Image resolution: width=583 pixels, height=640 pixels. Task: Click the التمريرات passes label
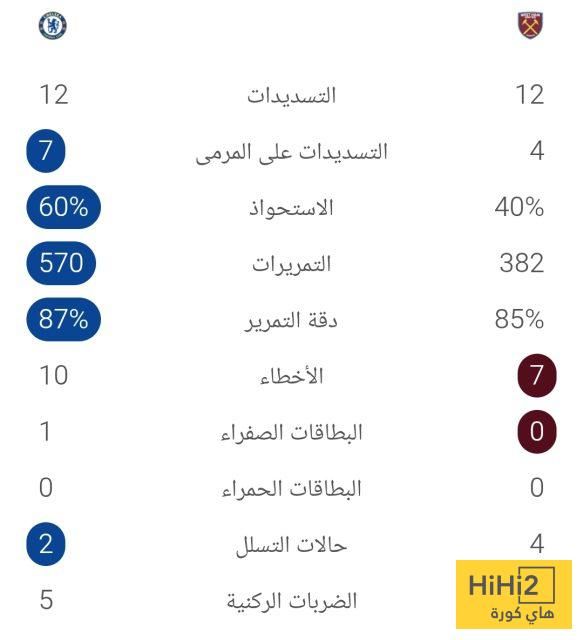click(x=292, y=264)
